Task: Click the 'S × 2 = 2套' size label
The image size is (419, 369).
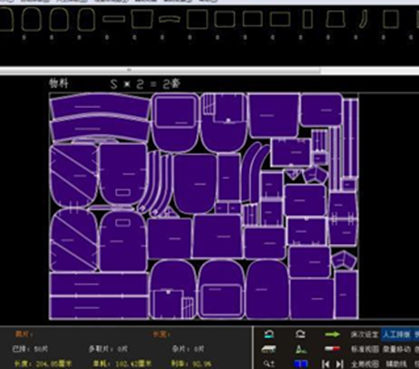Action: pyautogui.click(x=145, y=84)
